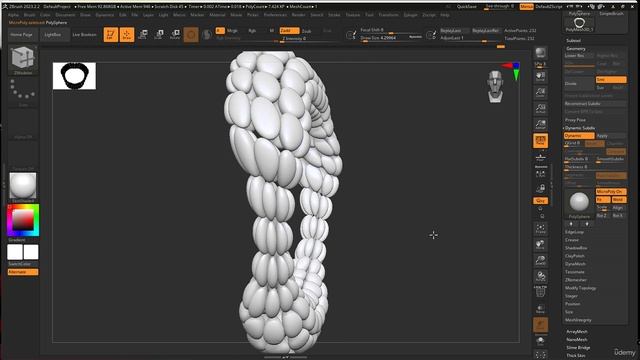Click the Focal Shift slider
640x360 pixels.
391,30
